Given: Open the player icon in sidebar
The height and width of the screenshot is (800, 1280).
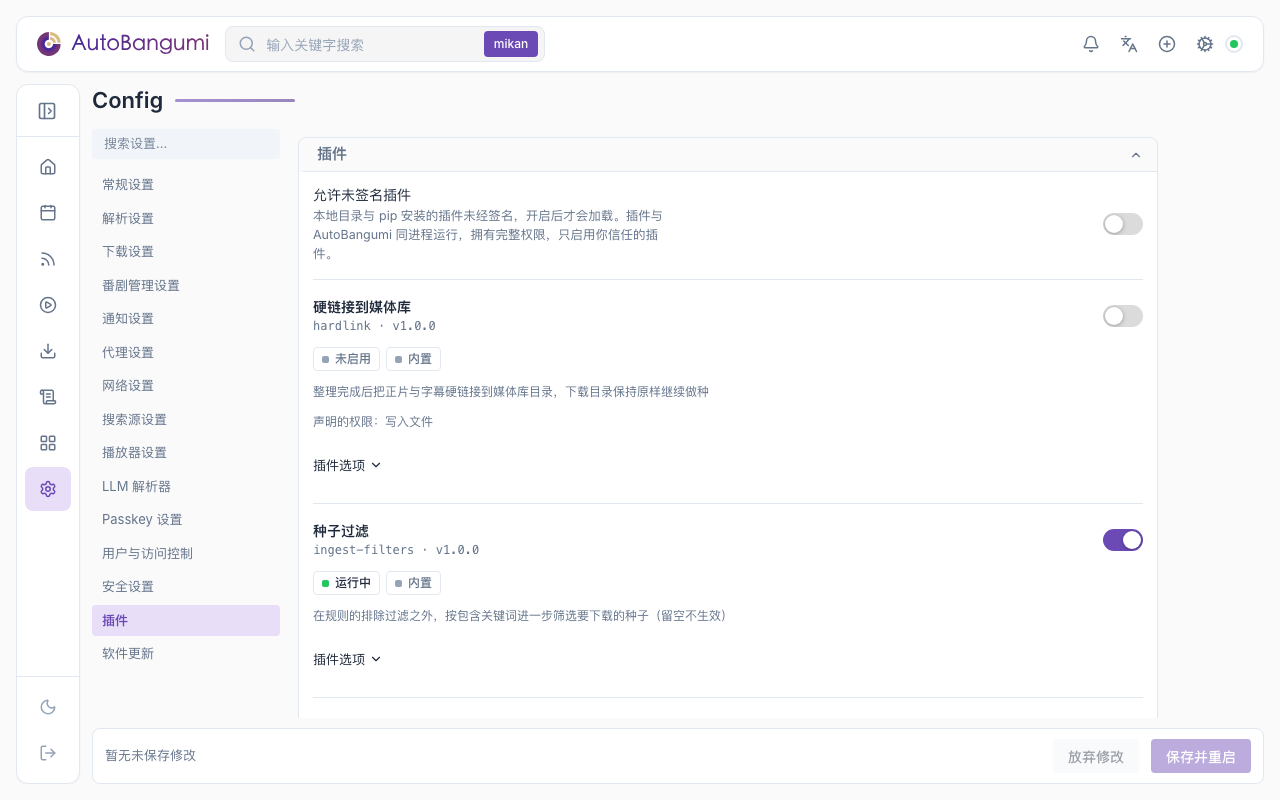Looking at the screenshot, I should 48,305.
